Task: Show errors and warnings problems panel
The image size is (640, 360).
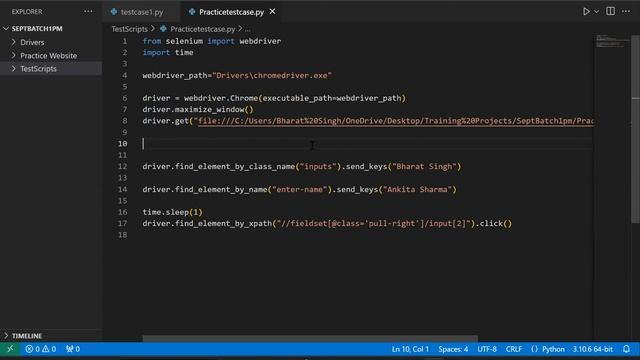Action: coord(40,349)
